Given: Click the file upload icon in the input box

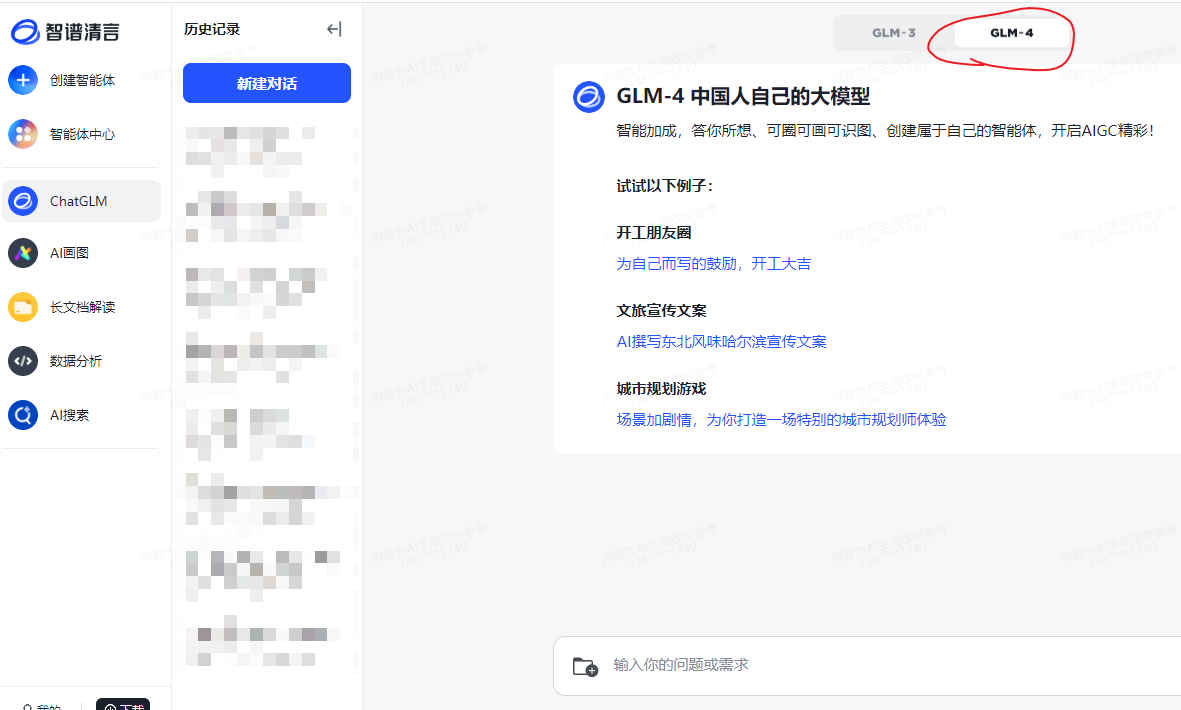Looking at the screenshot, I should click(585, 666).
